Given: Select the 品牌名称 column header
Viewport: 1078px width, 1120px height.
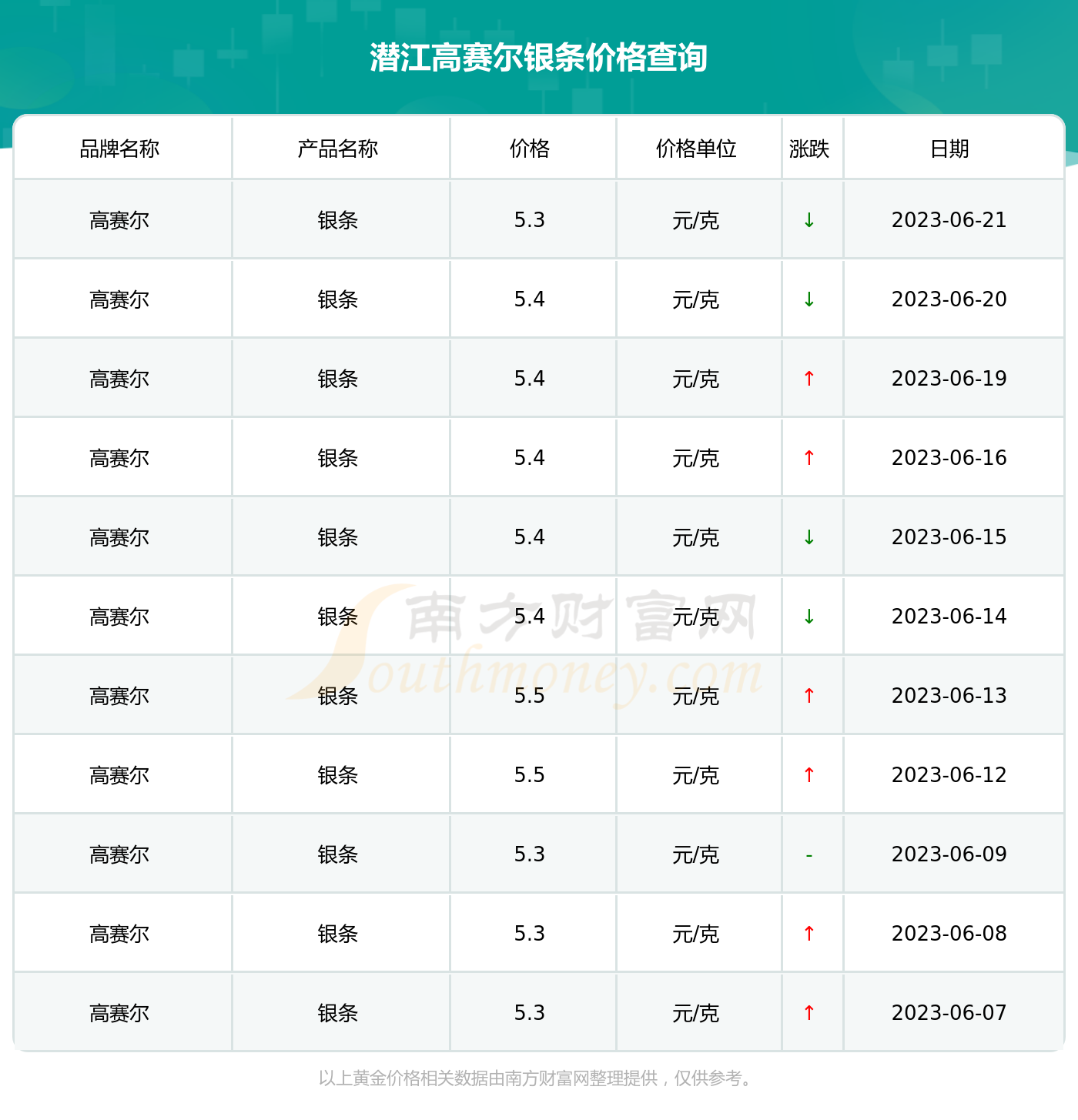Looking at the screenshot, I should tap(119, 149).
